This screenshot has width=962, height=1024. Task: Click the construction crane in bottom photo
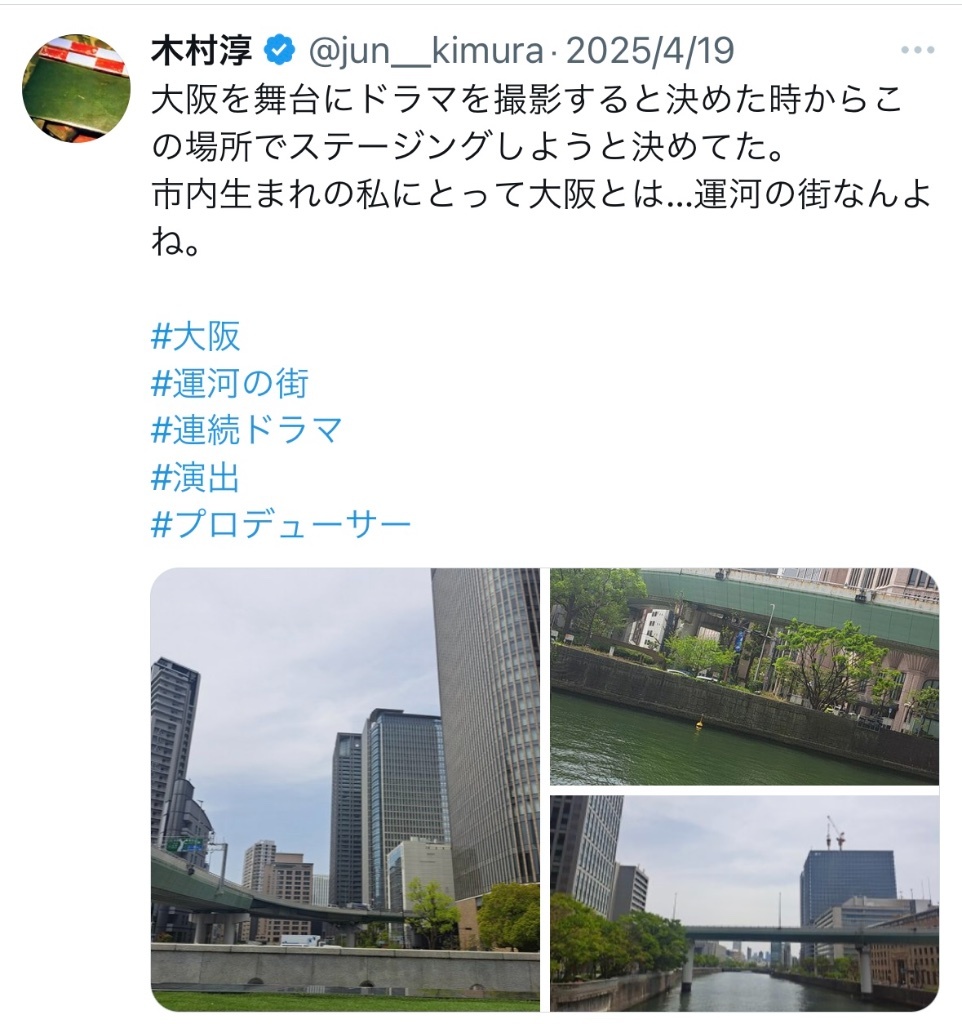(x=836, y=833)
